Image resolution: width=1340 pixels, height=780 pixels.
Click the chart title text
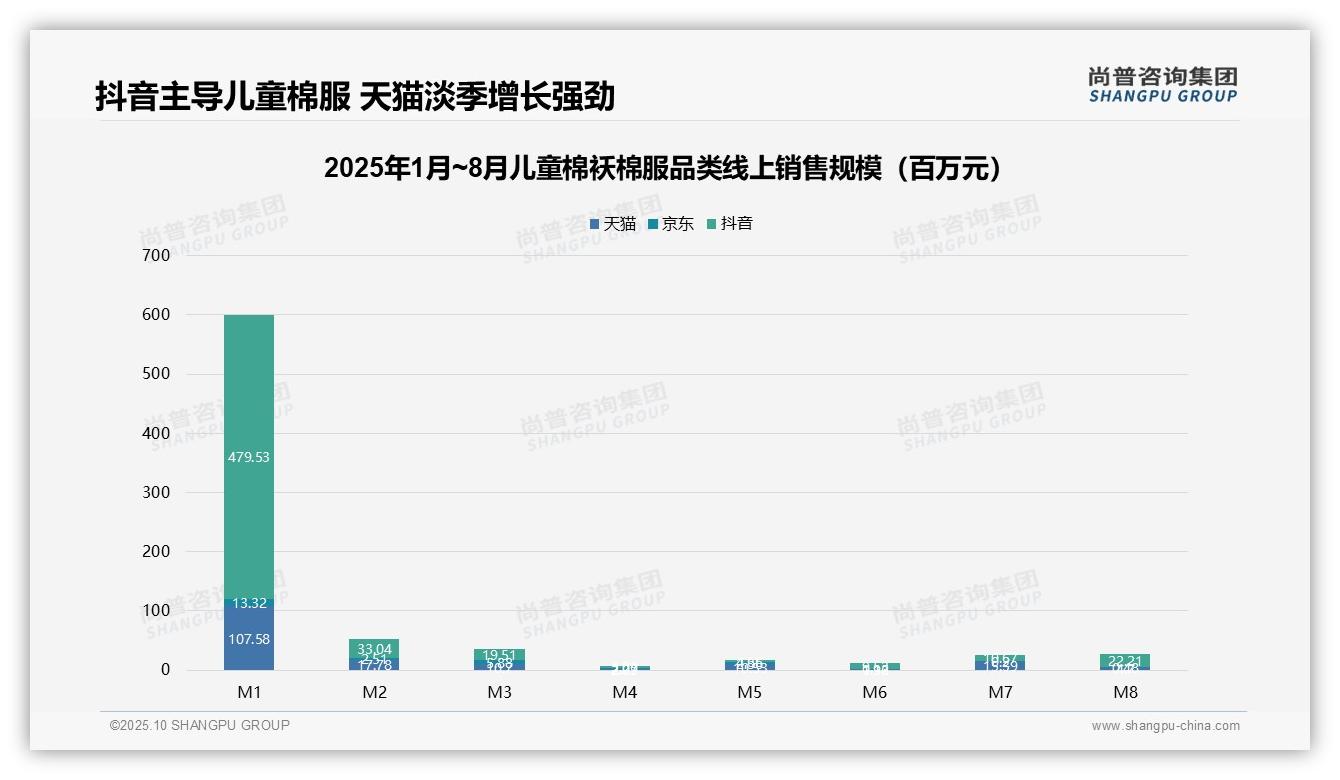[x=662, y=168]
